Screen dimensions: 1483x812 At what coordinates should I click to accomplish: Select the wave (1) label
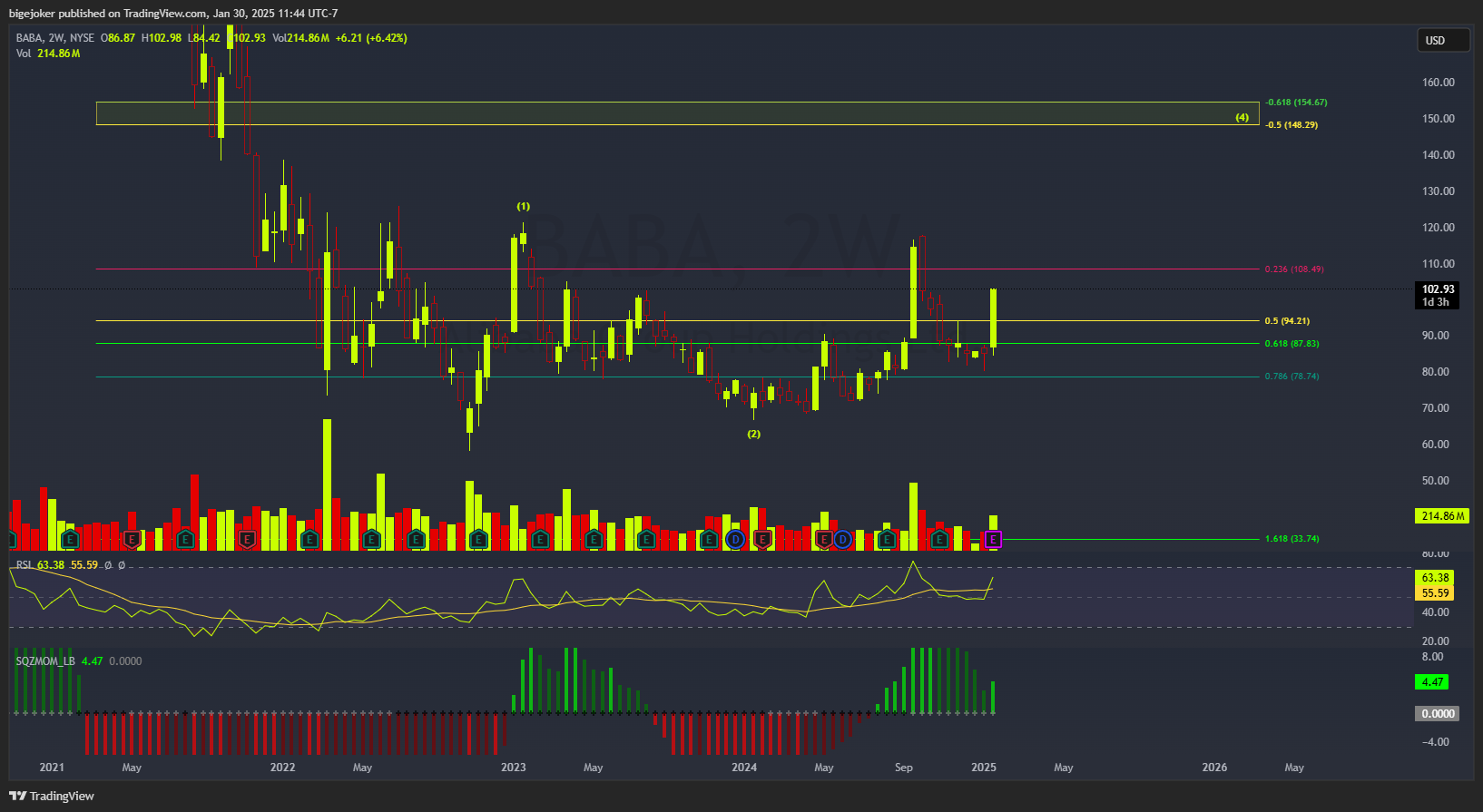click(524, 207)
